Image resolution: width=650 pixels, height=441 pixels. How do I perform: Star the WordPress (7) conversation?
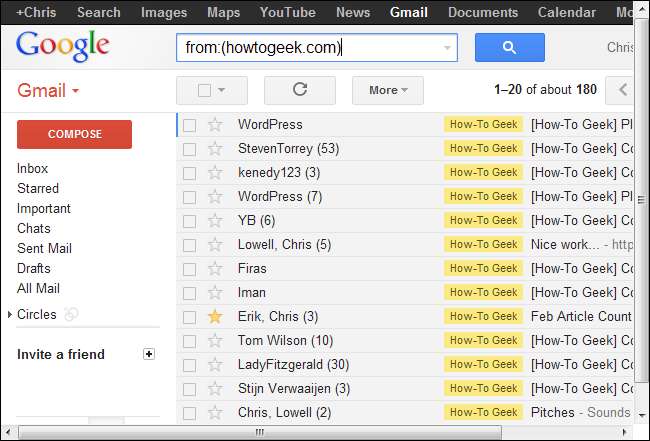click(215, 196)
